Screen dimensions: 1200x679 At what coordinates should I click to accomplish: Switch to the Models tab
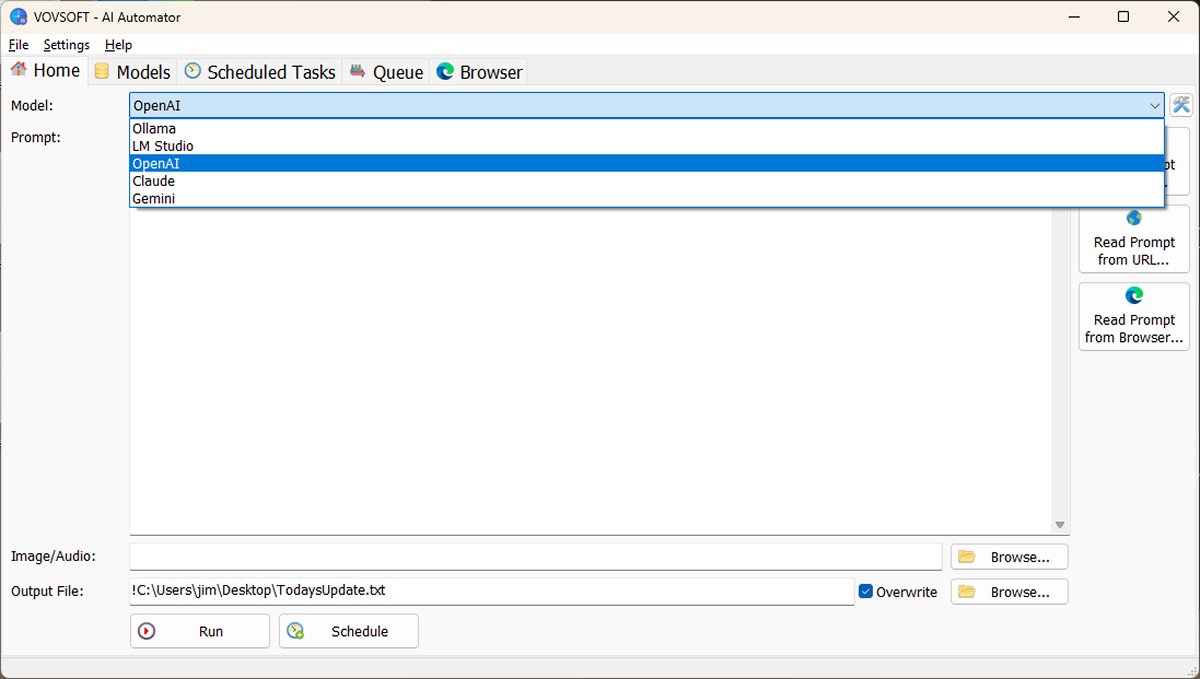click(132, 72)
